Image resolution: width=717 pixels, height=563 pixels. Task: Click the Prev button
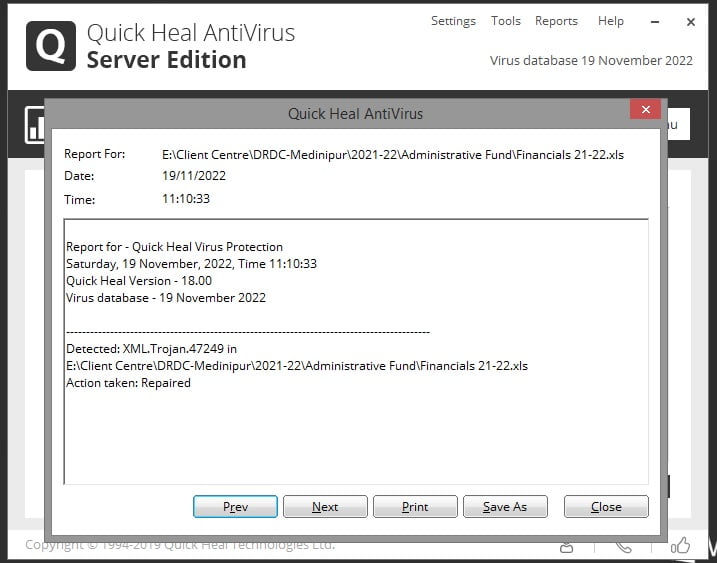(235, 506)
